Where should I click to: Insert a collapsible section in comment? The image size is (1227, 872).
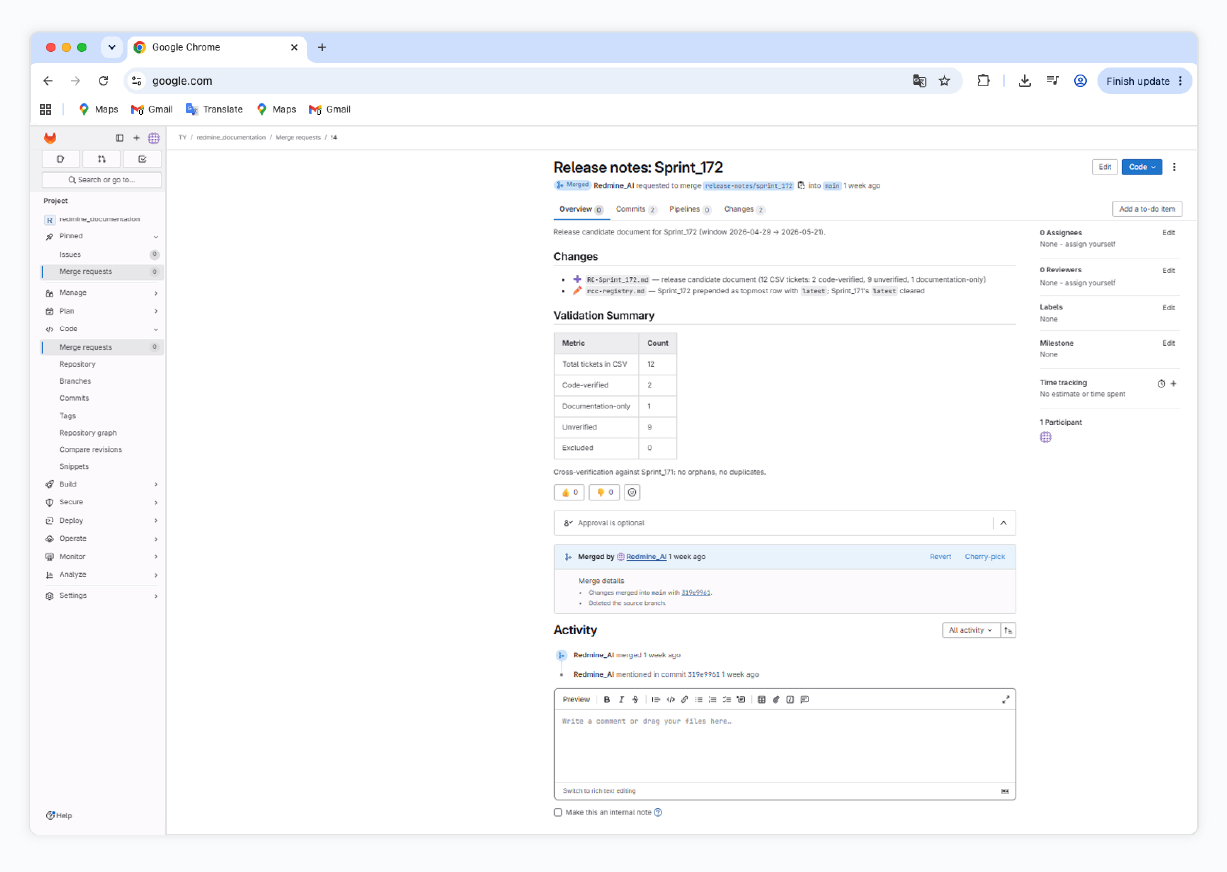741,700
